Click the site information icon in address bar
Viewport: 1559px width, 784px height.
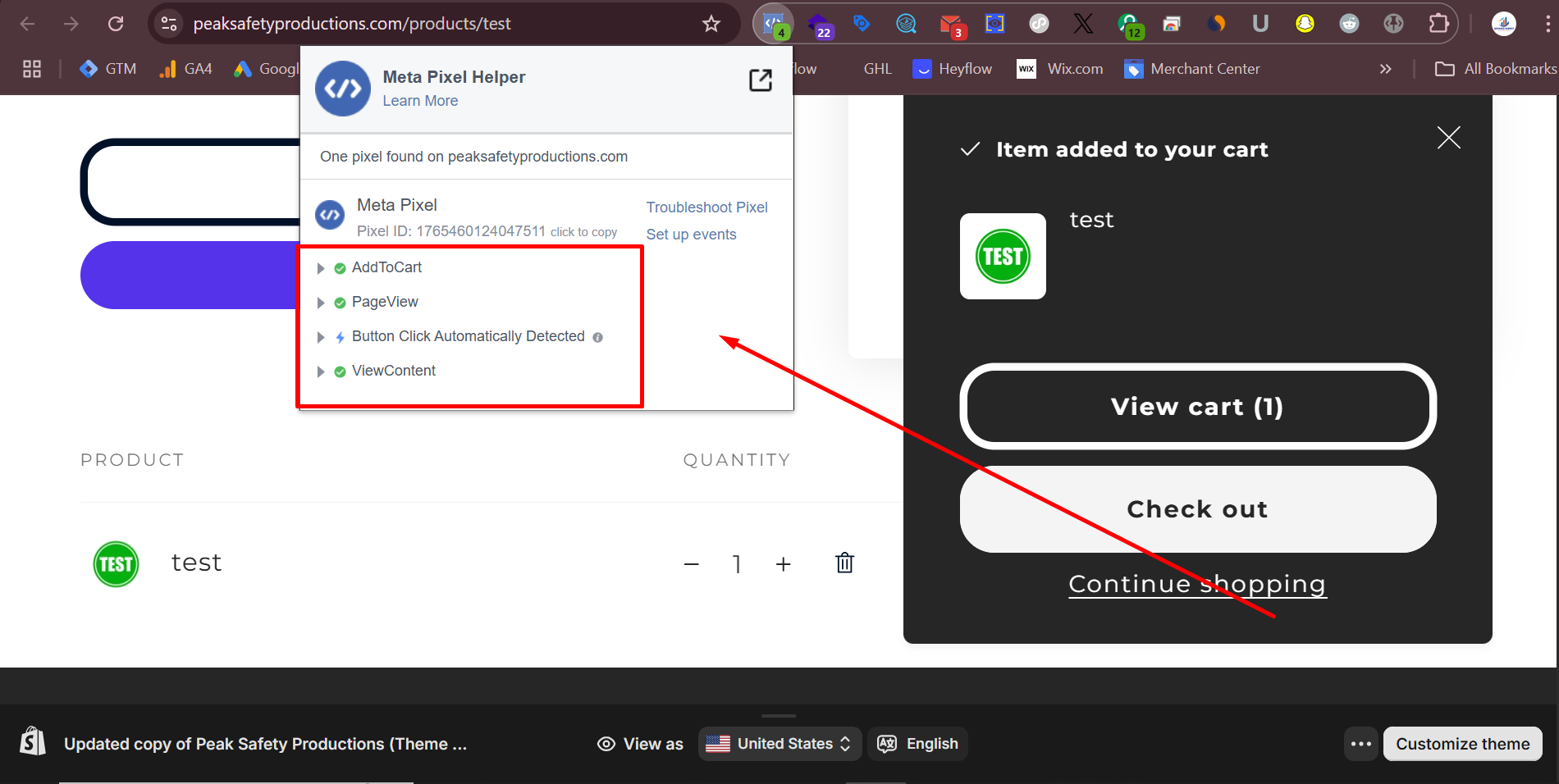tap(169, 24)
